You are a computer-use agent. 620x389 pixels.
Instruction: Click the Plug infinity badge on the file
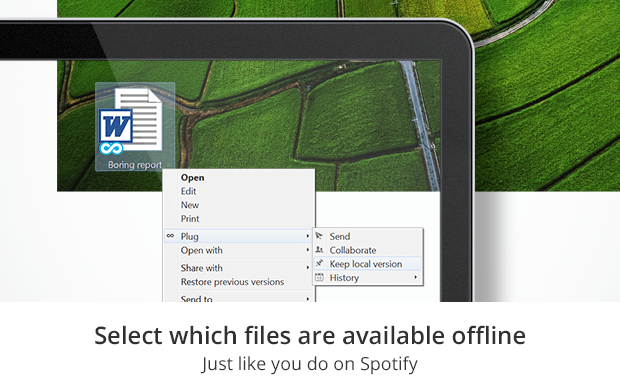111,149
